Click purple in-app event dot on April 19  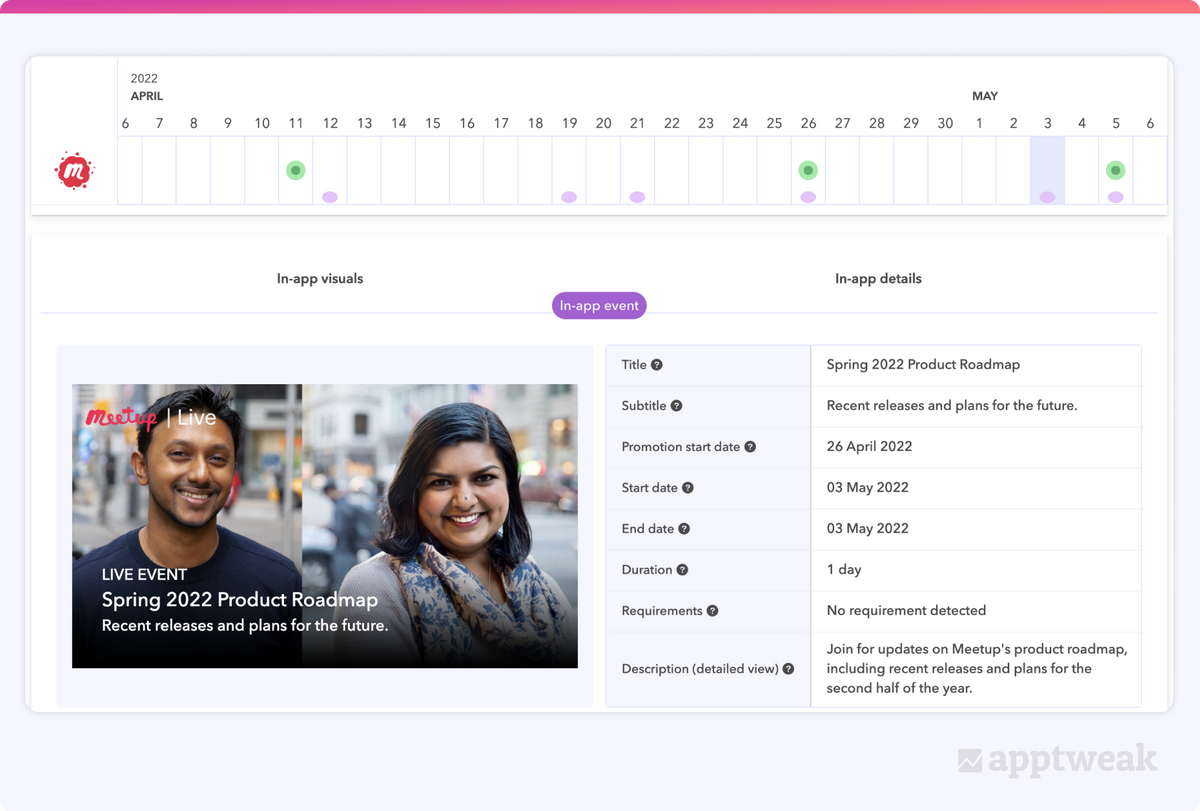(569, 197)
